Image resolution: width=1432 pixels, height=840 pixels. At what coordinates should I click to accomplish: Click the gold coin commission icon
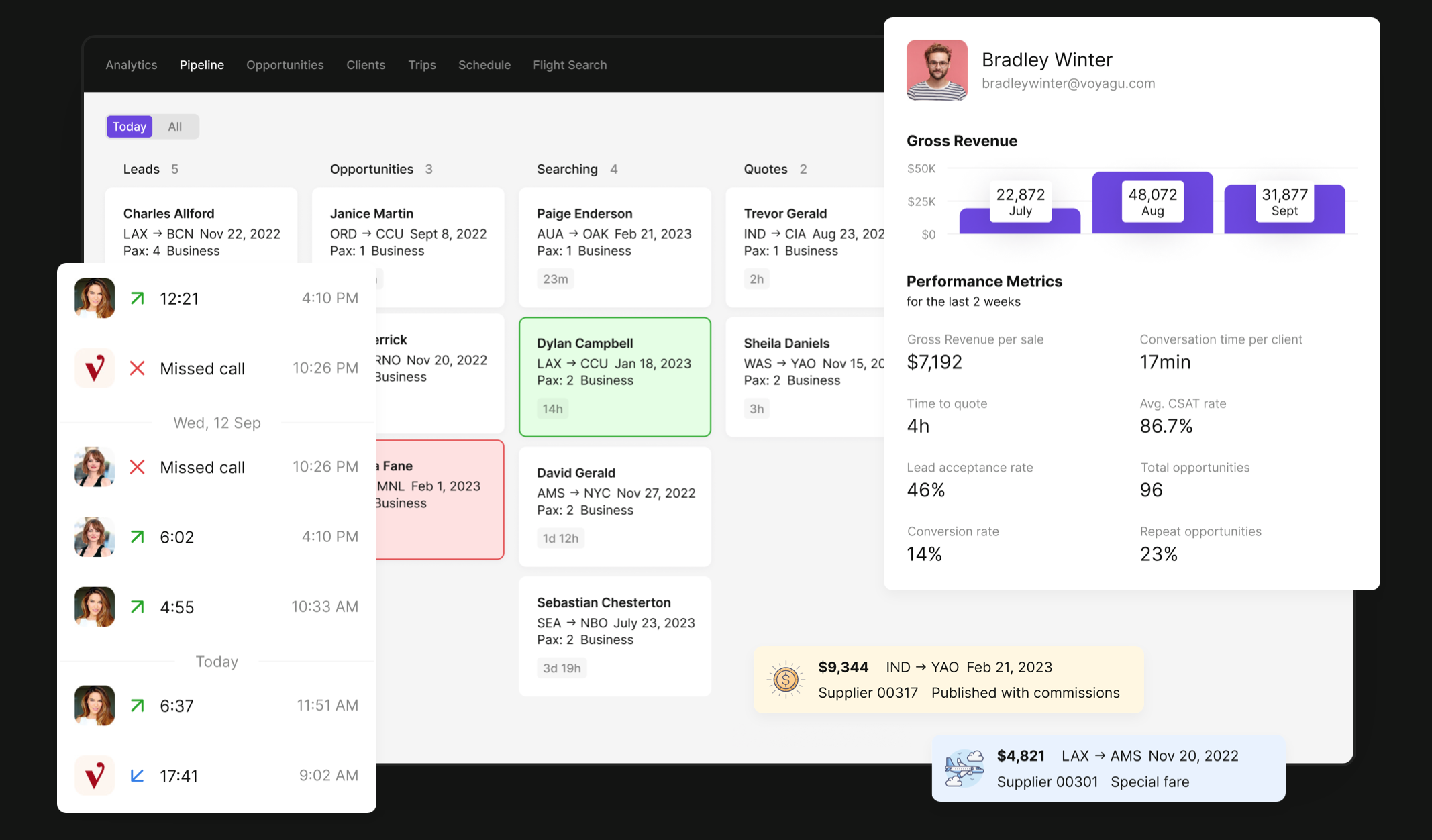click(785, 680)
